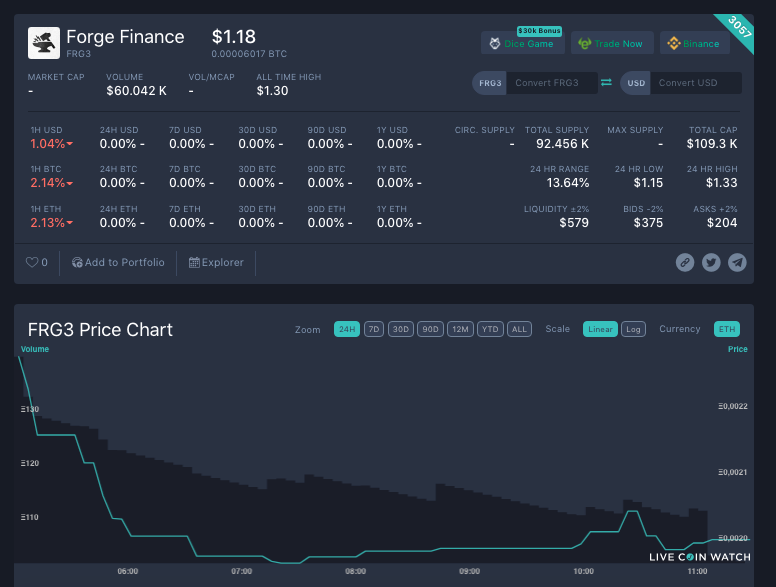Screen dimensions: 776x587
Task: Click the Forge Finance anvil logo
Action: pos(44,43)
